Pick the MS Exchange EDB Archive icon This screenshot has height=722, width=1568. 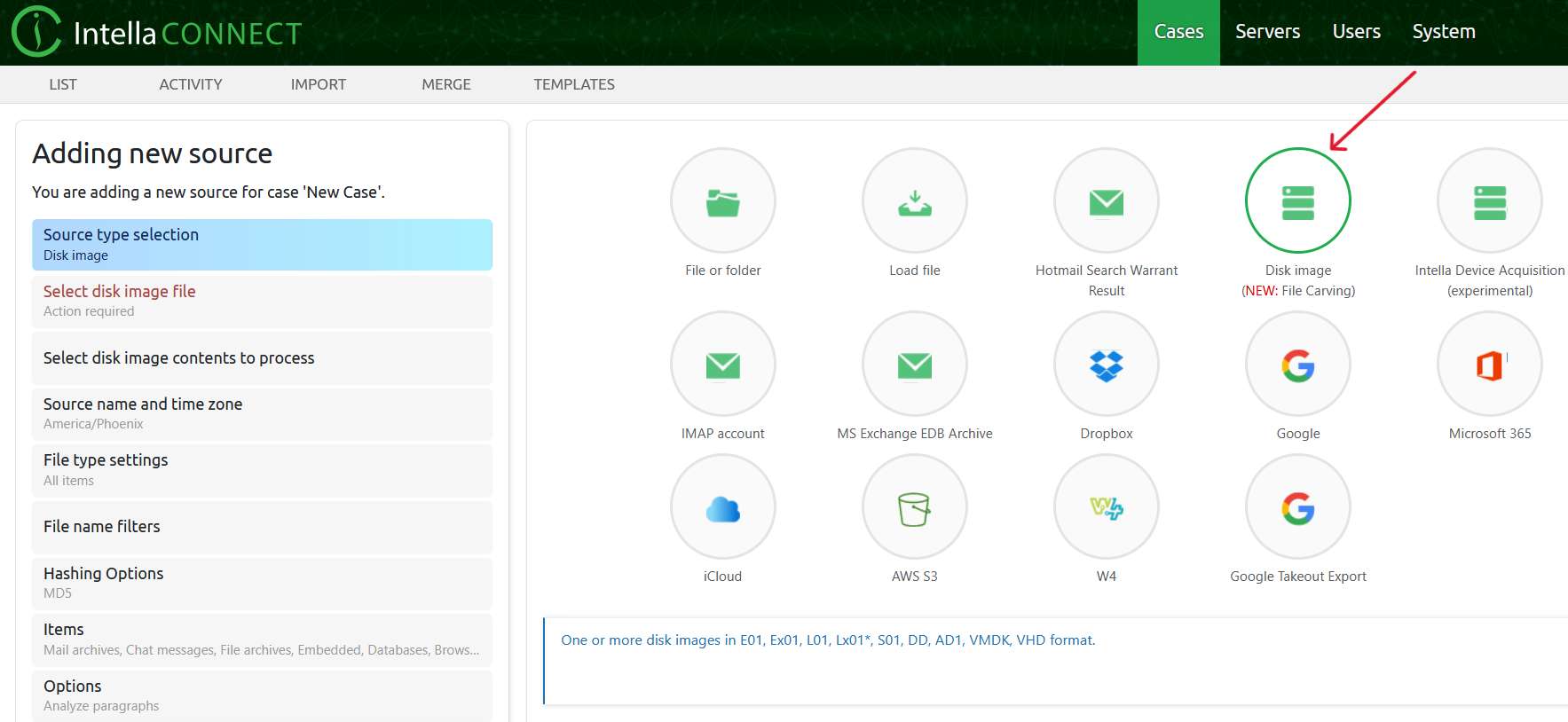click(x=914, y=365)
